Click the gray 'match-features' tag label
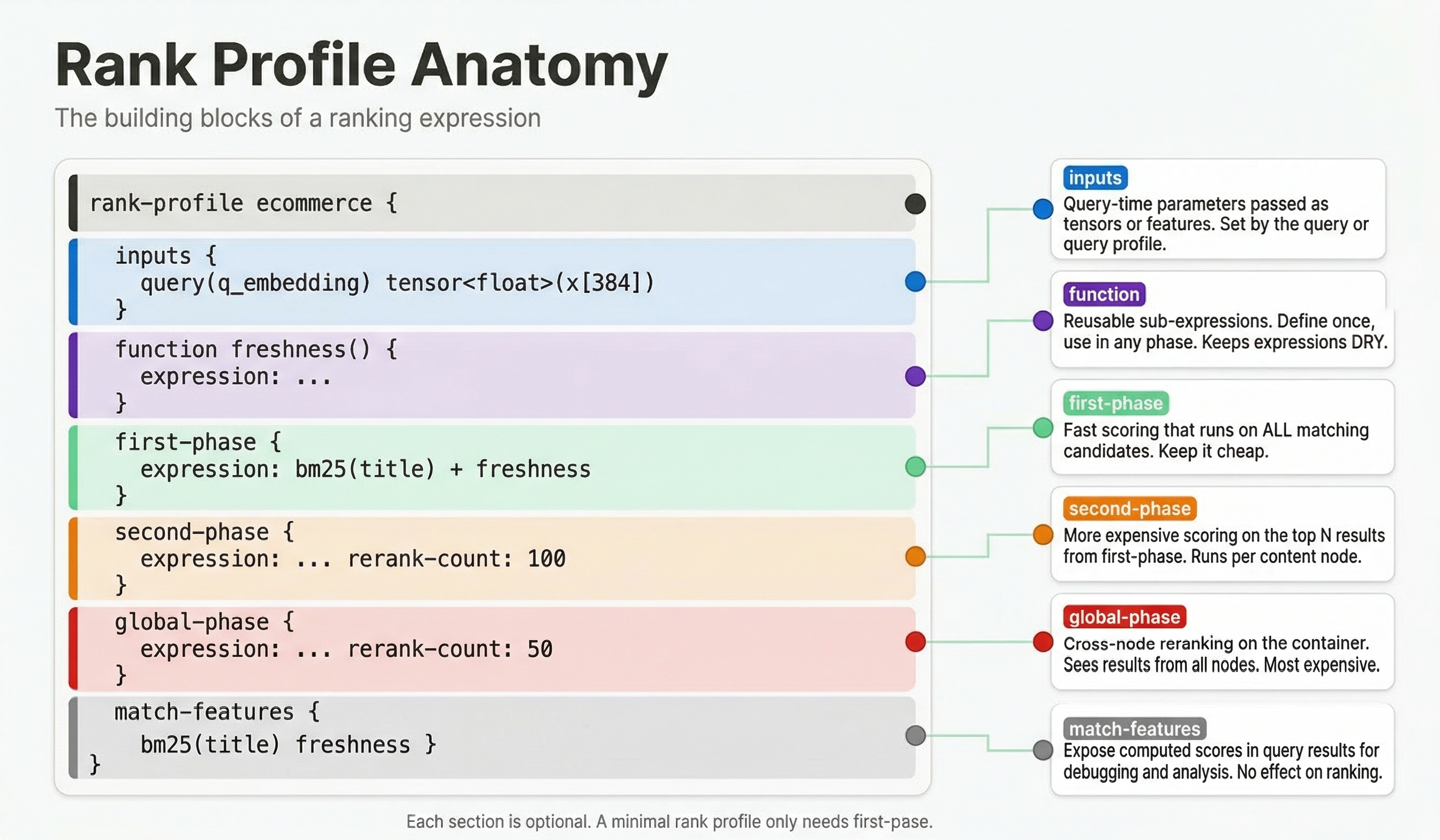1440x840 pixels. (1134, 729)
